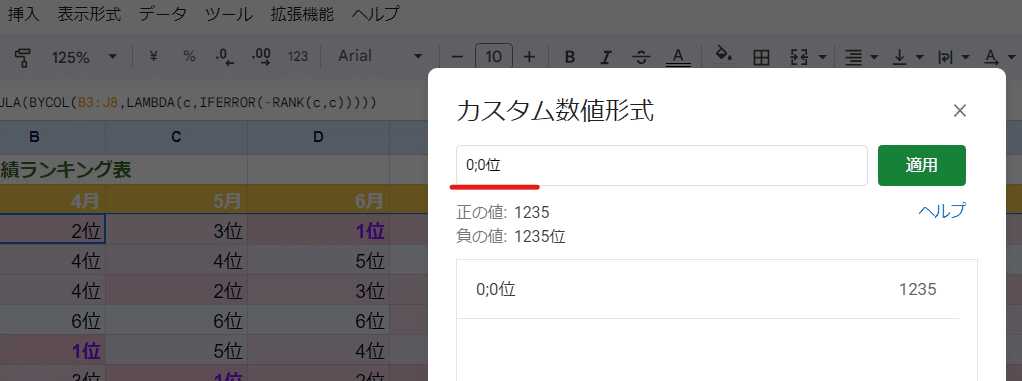Open the Arial font dropdown
The image size is (1022, 381).
(x=381, y=57)
